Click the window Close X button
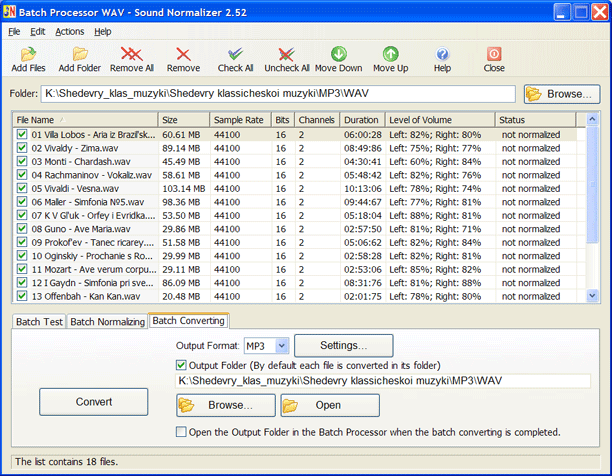 [600, 12]
